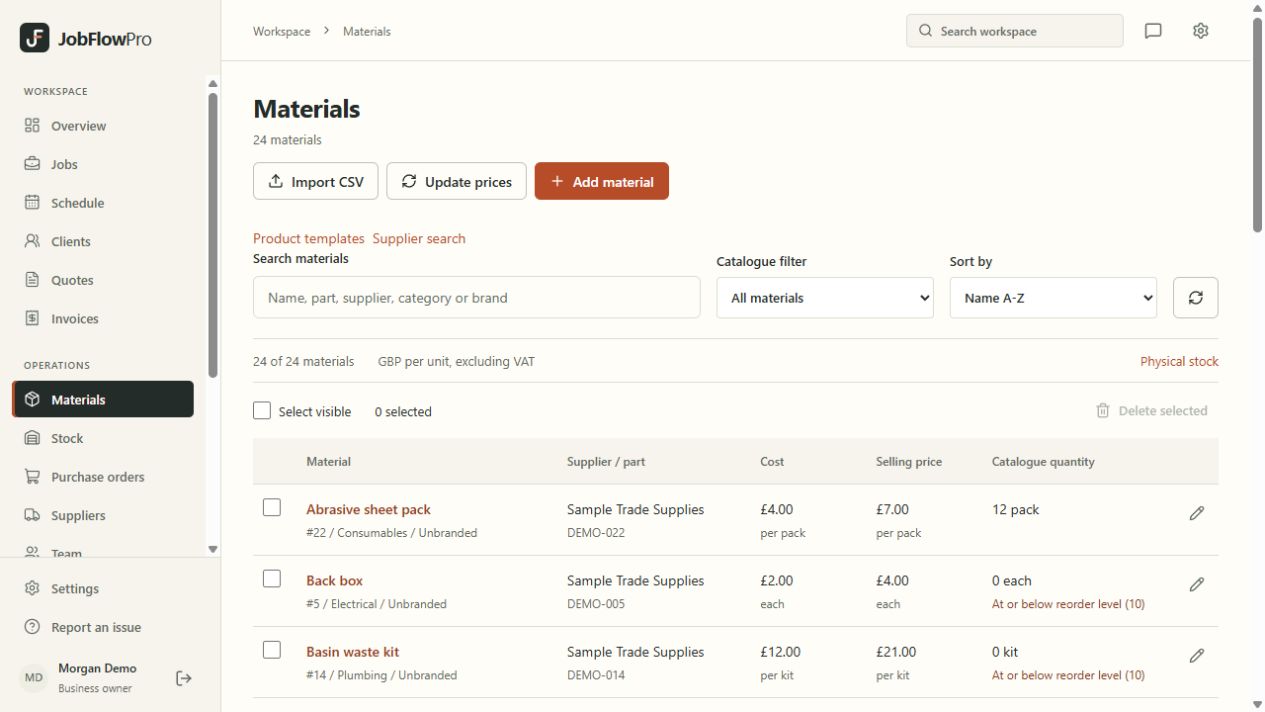Go to Clients in the sidebar

103,241
